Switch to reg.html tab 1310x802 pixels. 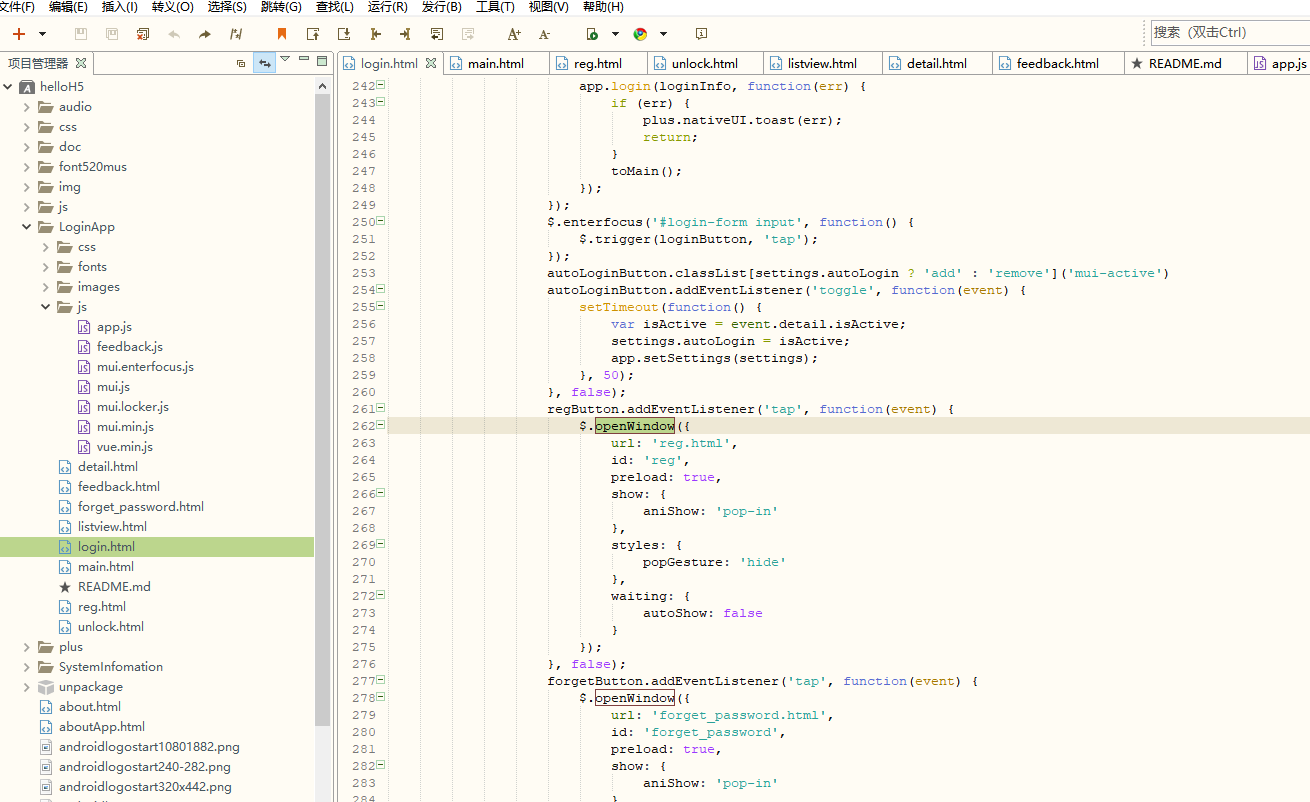pos(598,63)
